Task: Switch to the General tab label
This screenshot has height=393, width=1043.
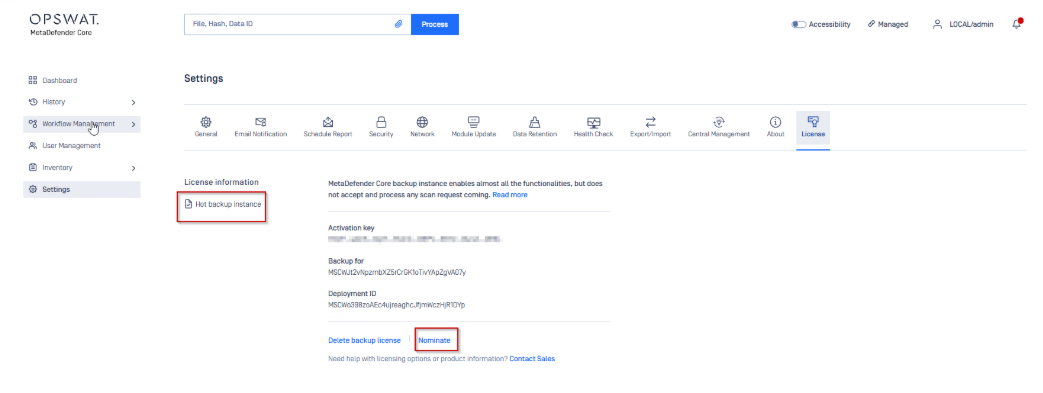Action: pos(206,134)
